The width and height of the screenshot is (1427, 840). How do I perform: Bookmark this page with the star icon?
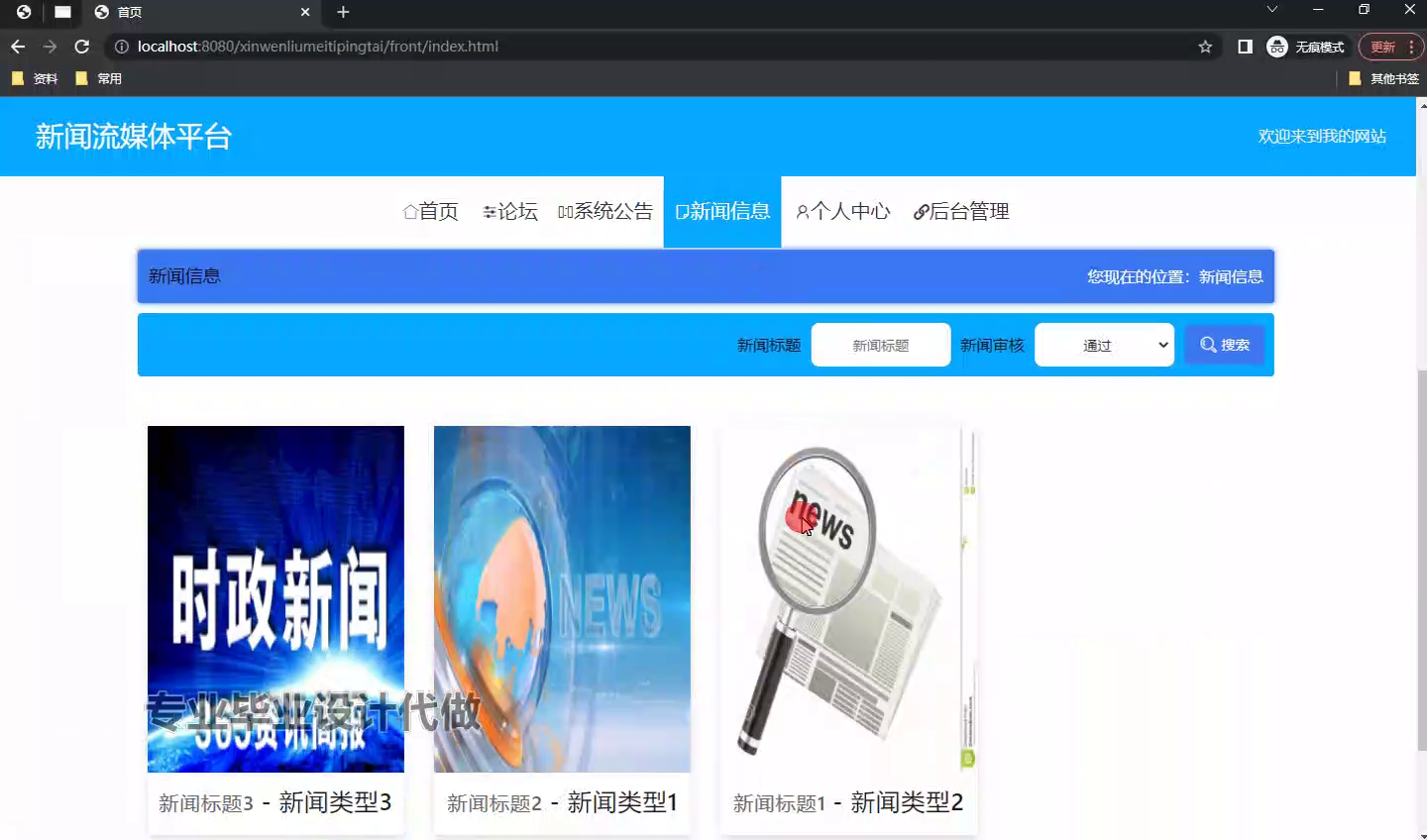point(1205,47)
